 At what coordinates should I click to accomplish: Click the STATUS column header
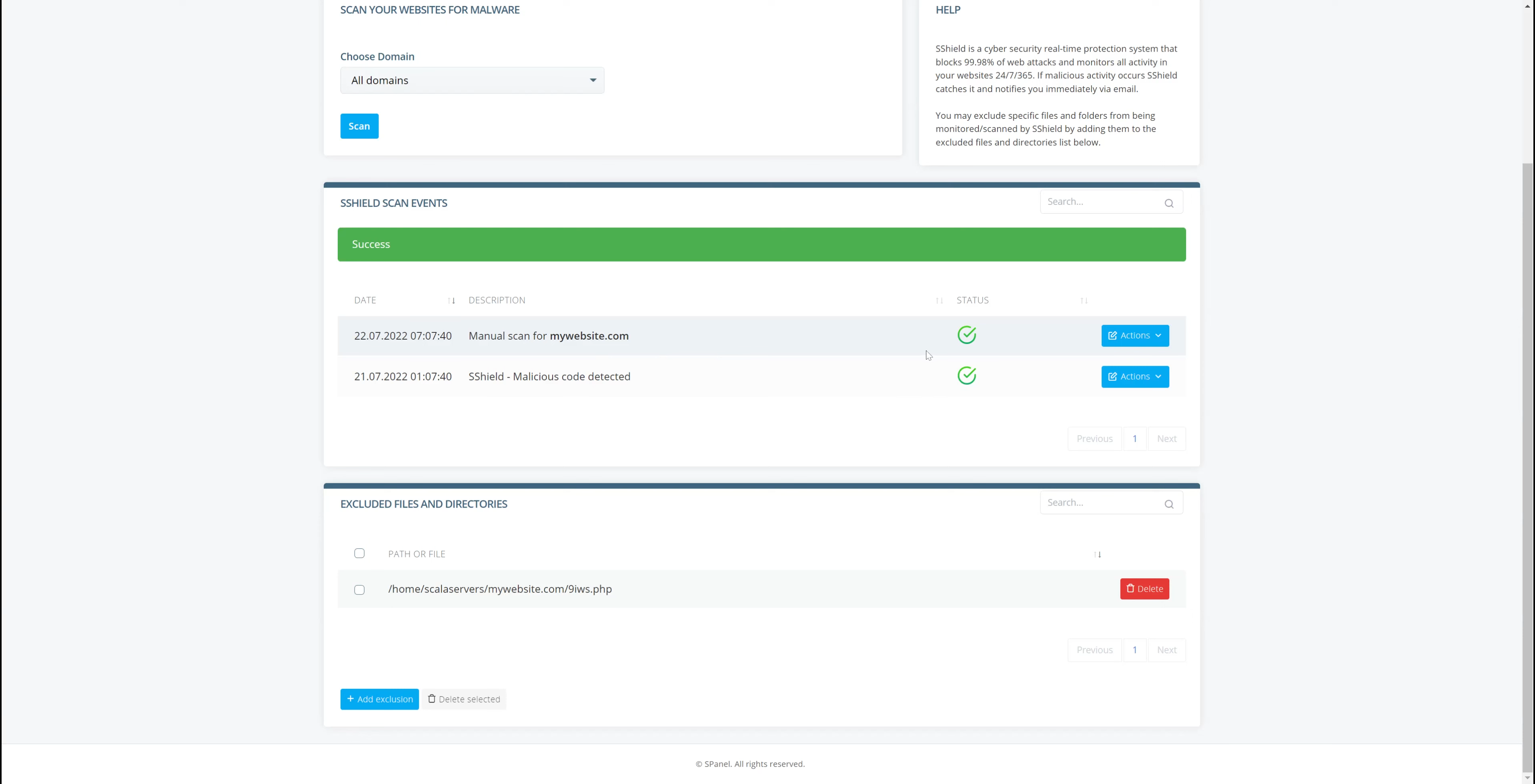coord(972,301)
